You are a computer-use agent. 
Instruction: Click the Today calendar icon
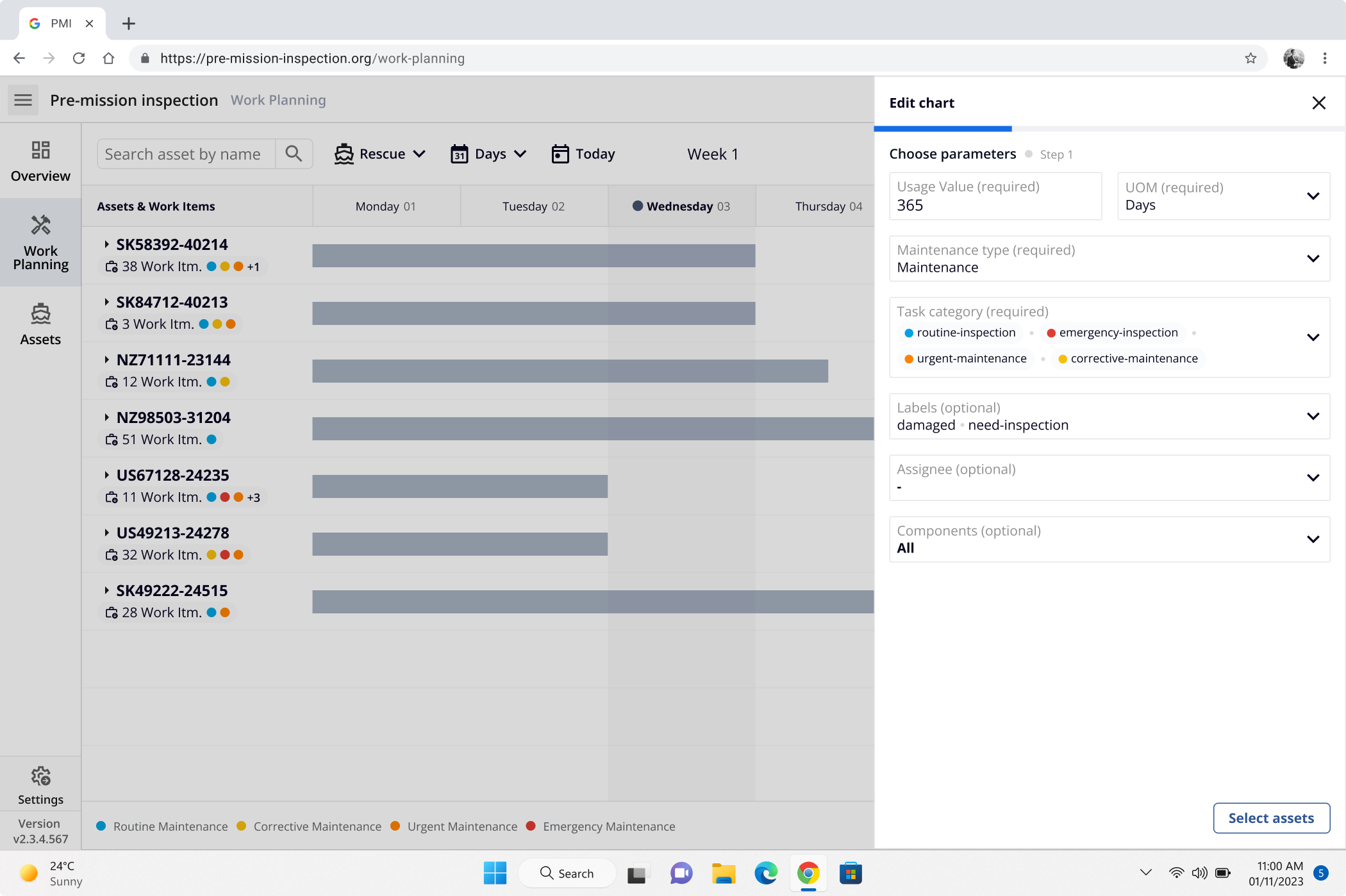(560, 154)
